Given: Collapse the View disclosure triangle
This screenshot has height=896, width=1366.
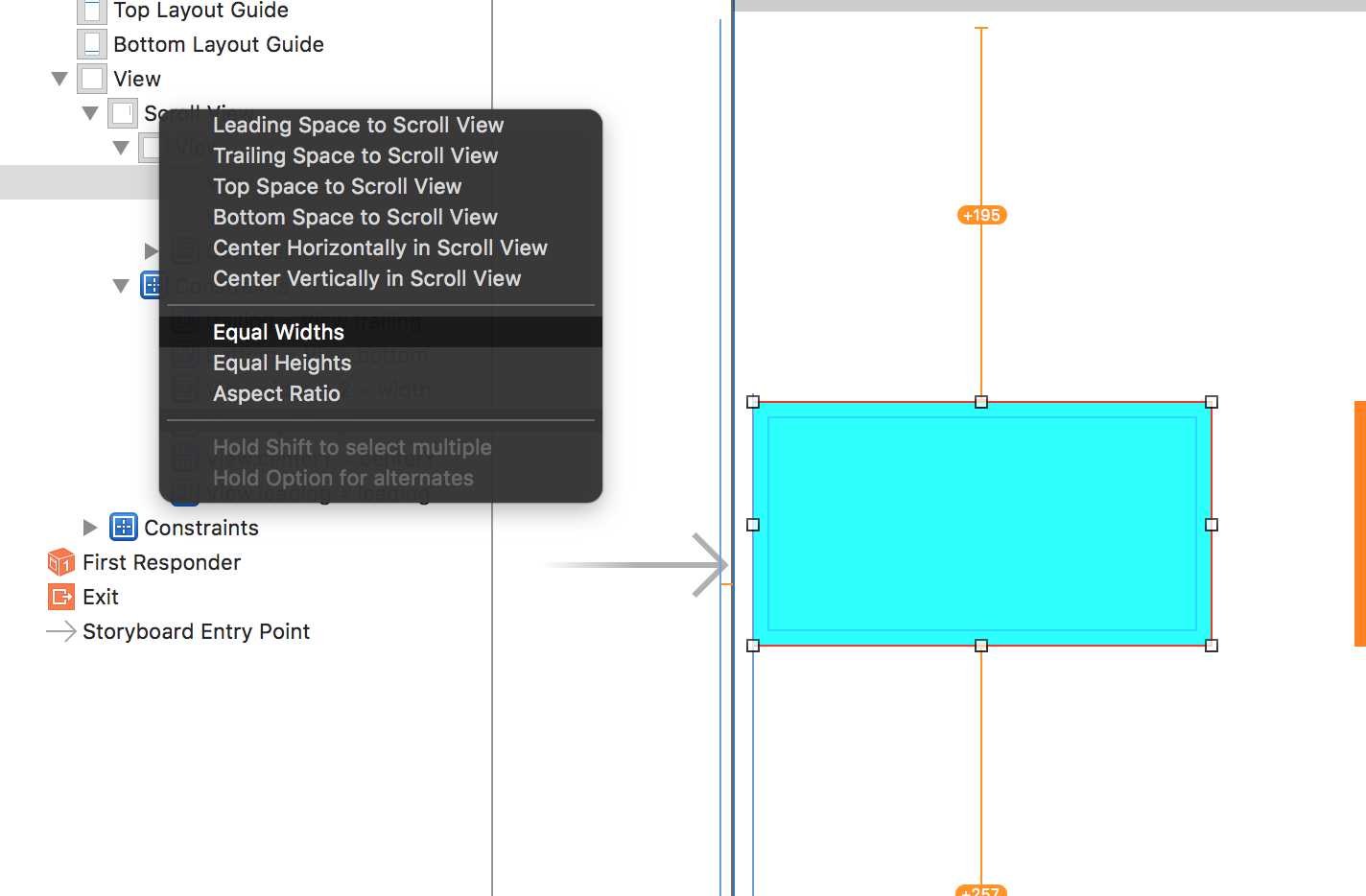Looking at the screenshot, I should (x=59, y=79).
